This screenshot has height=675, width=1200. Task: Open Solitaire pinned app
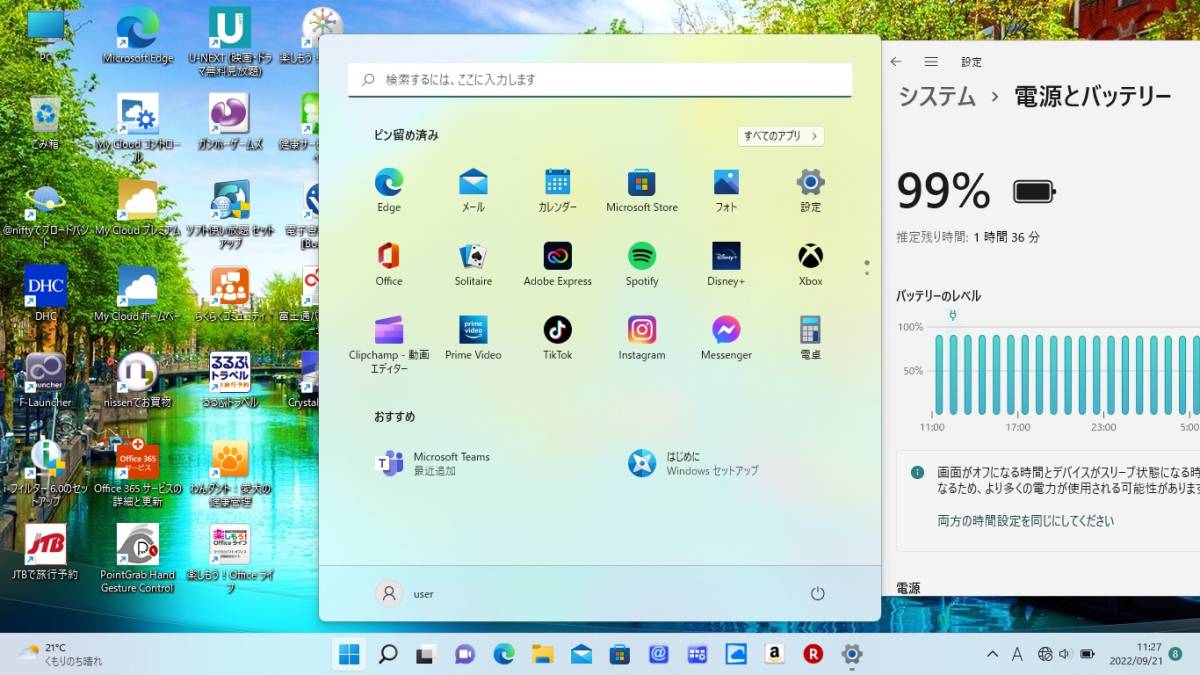473,264
